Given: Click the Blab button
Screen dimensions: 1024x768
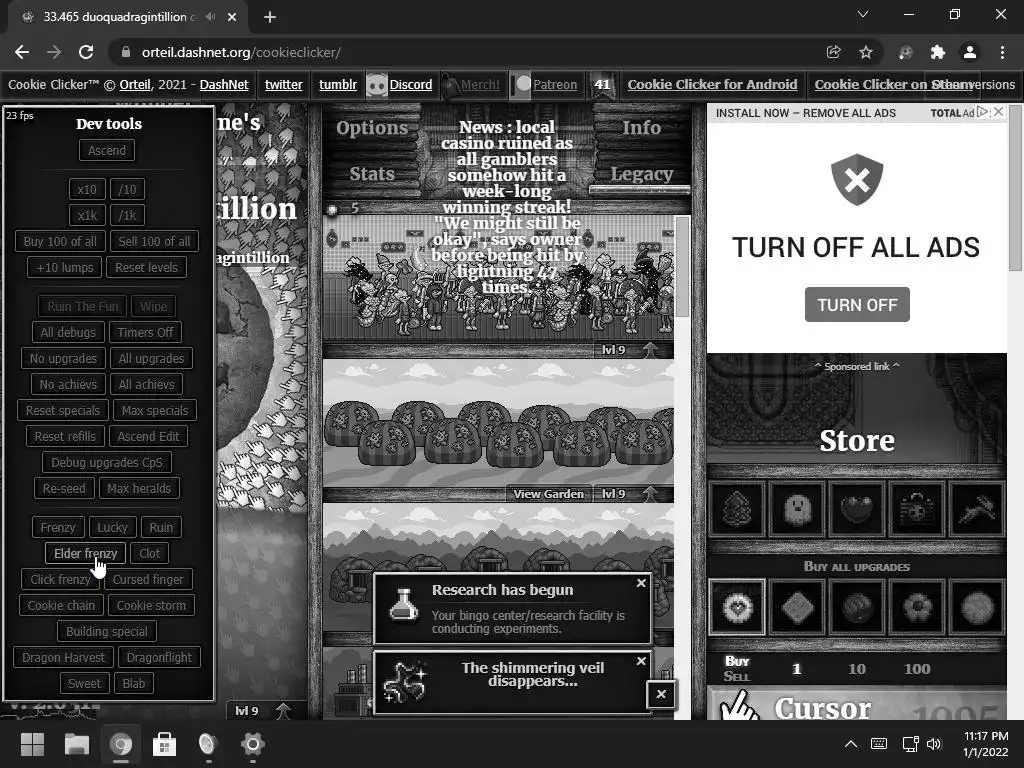Looking at the screenshot, I should [134, 683].
